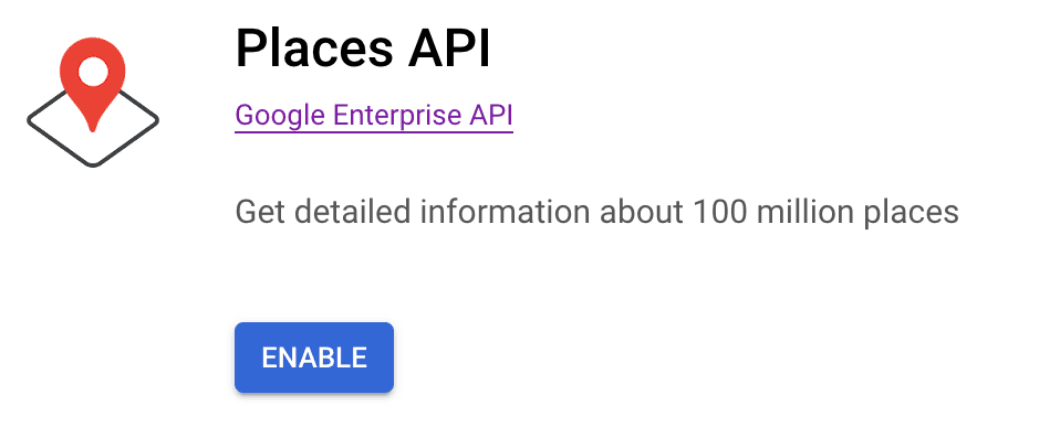Click the 'Get detailed information' description text
This screenshot has width=1054, height=424.
click(596, 212)
